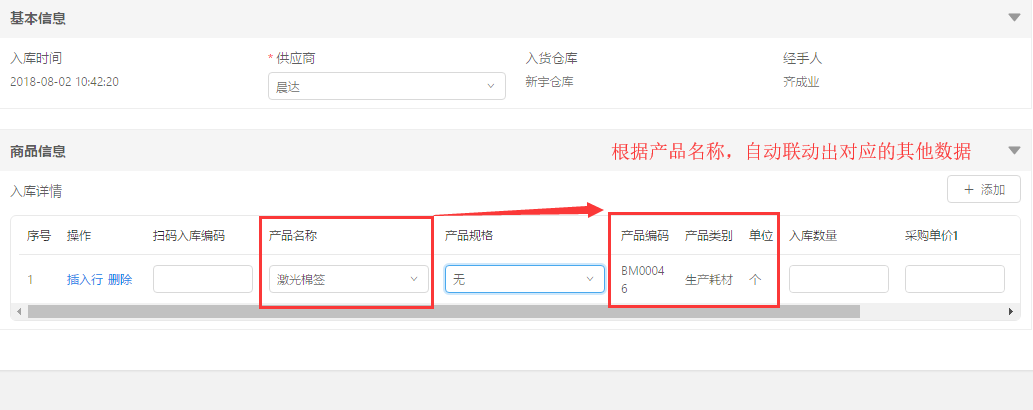Open the 产品名称 dropdown showing 激光棉签
The image size is (1033, 410).
349,279
